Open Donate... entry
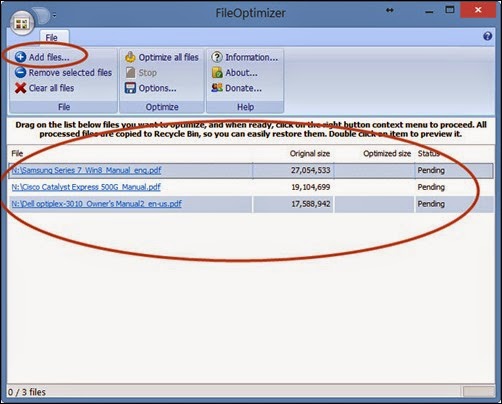This screenshot has width=502, height=404. (x=243, y=88)
